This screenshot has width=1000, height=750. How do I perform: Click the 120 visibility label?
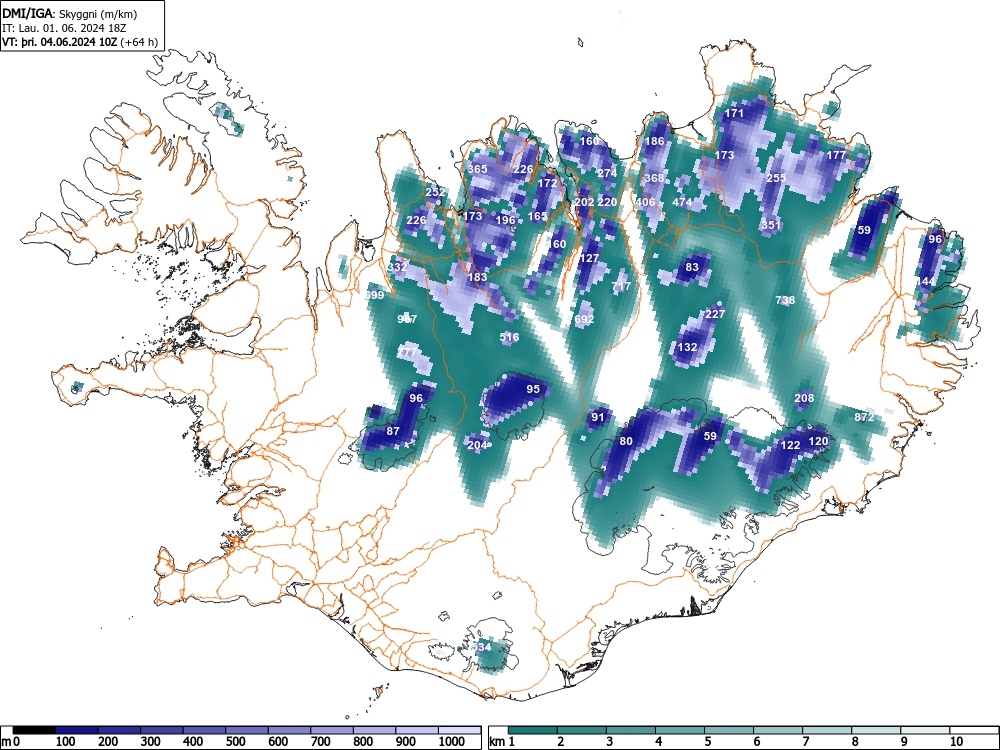pyautogui.click(x=818, y=441)
